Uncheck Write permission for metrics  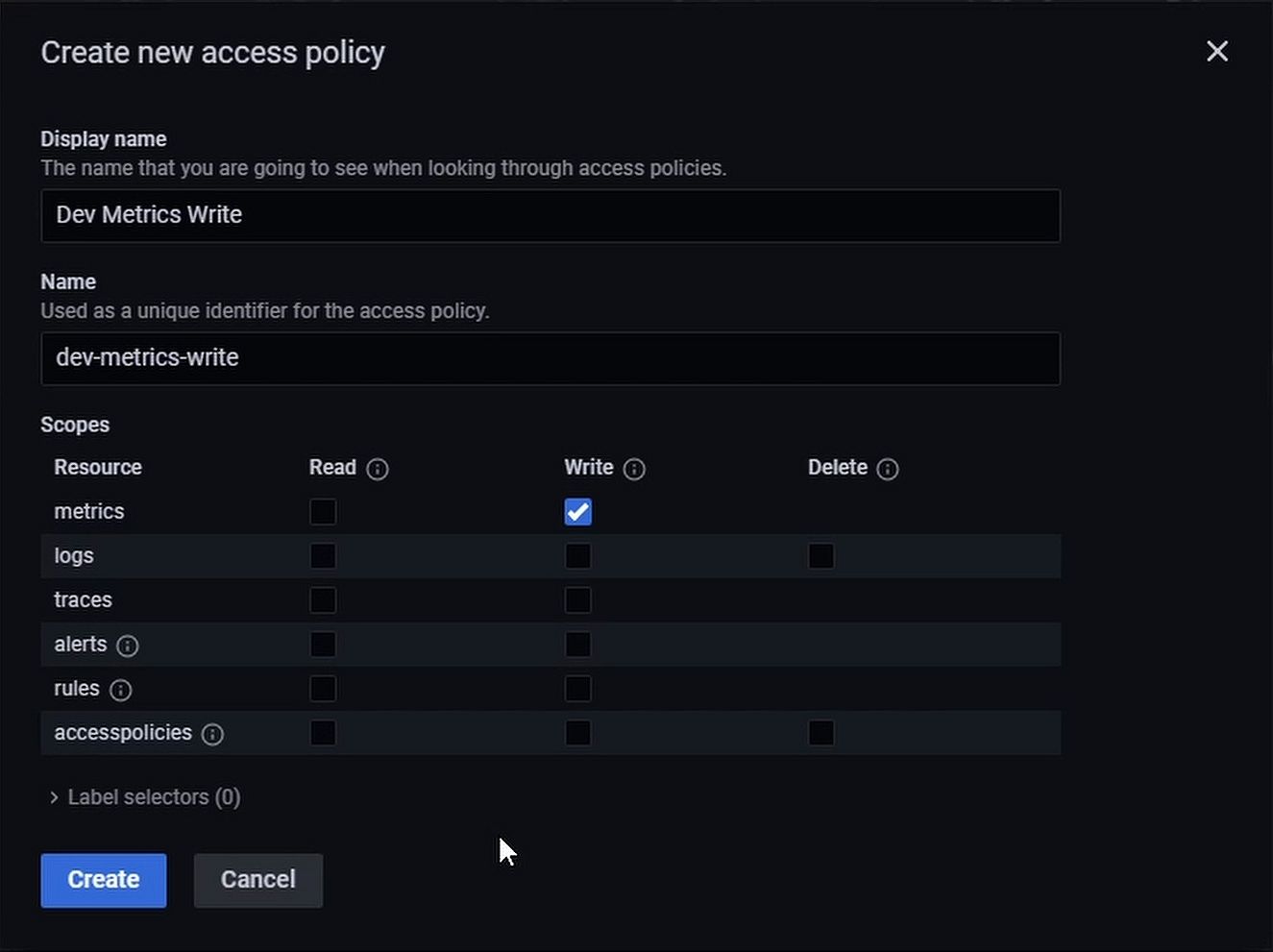click(x=577, y=512)
